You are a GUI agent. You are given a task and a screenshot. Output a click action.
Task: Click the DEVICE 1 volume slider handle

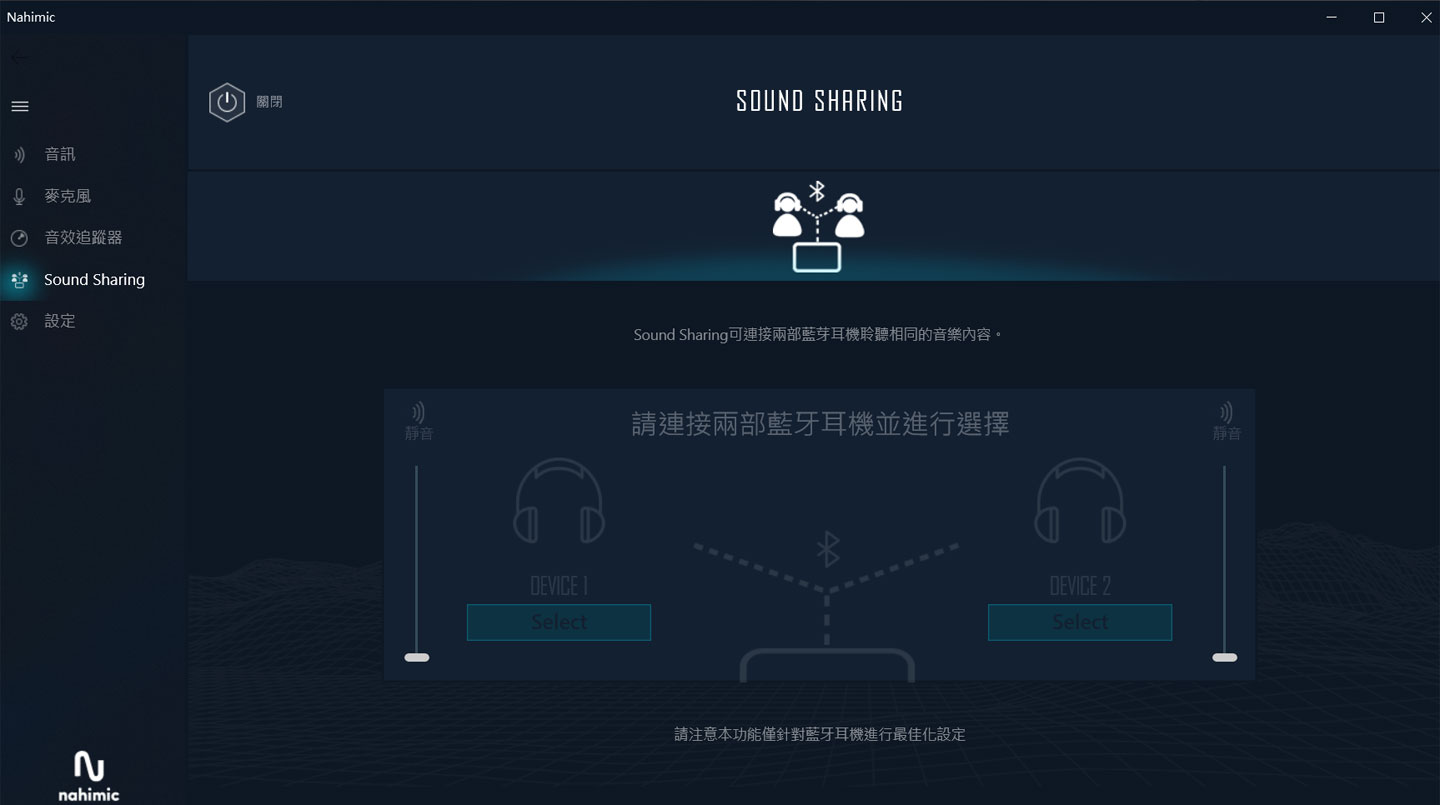pos(417,658)
